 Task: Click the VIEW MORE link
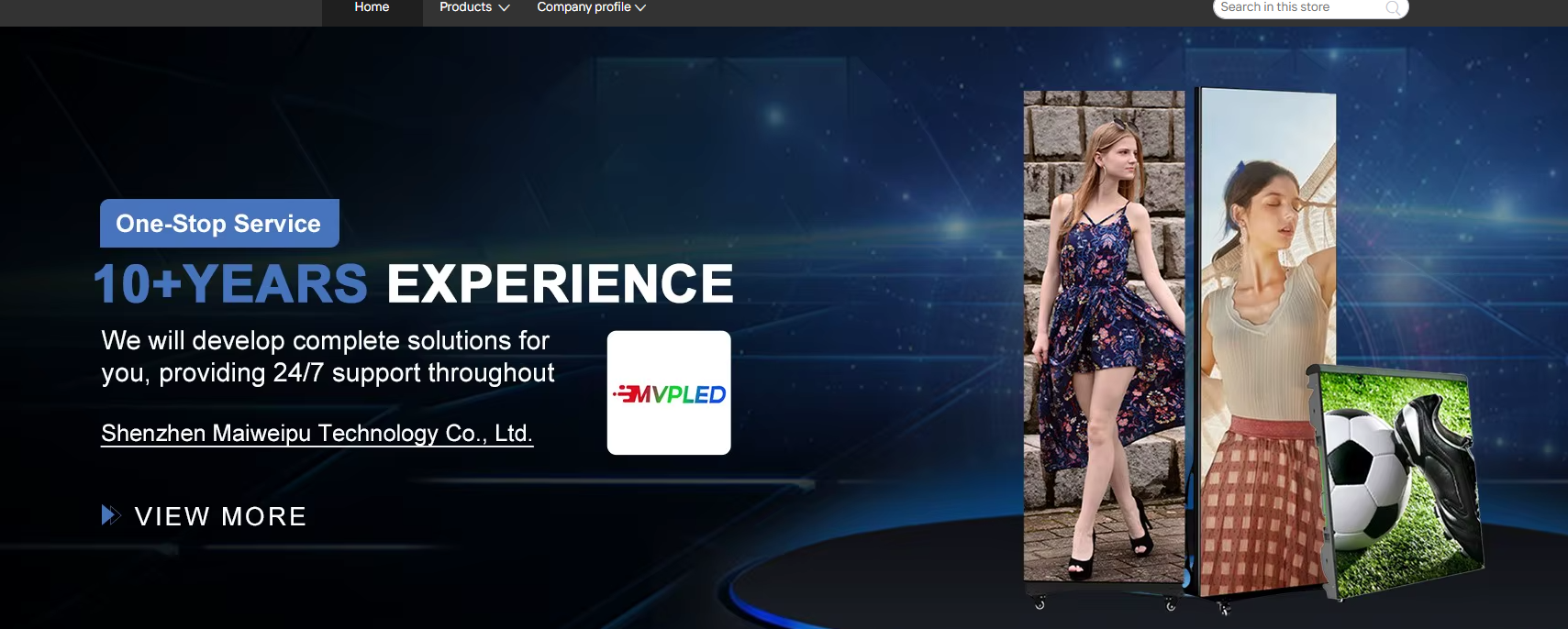[220, 516]
